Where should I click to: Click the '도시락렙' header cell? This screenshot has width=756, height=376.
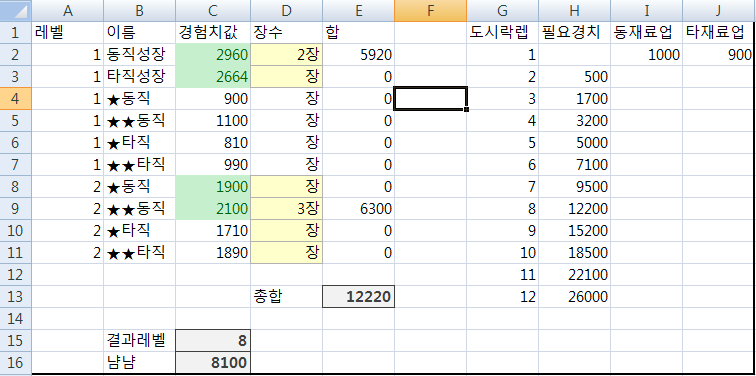click(502, 33)
